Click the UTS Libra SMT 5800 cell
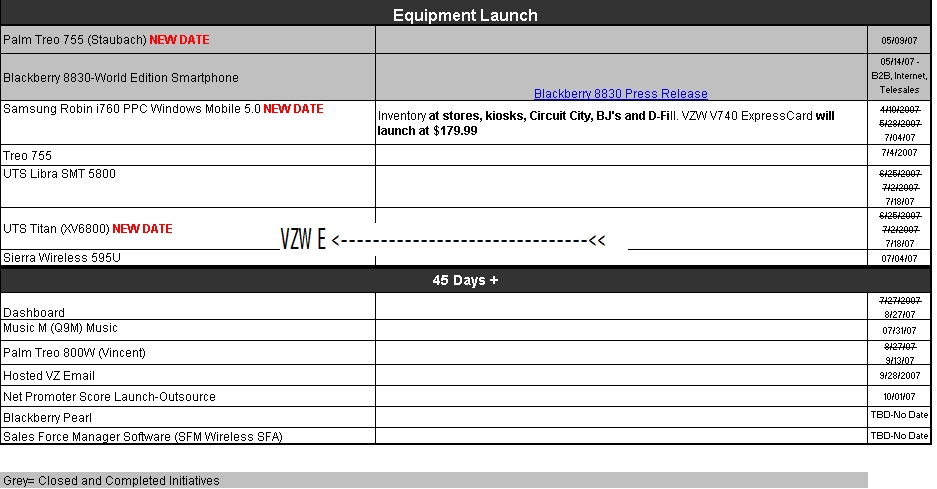The image size is (937, 489). click(188, 187)
